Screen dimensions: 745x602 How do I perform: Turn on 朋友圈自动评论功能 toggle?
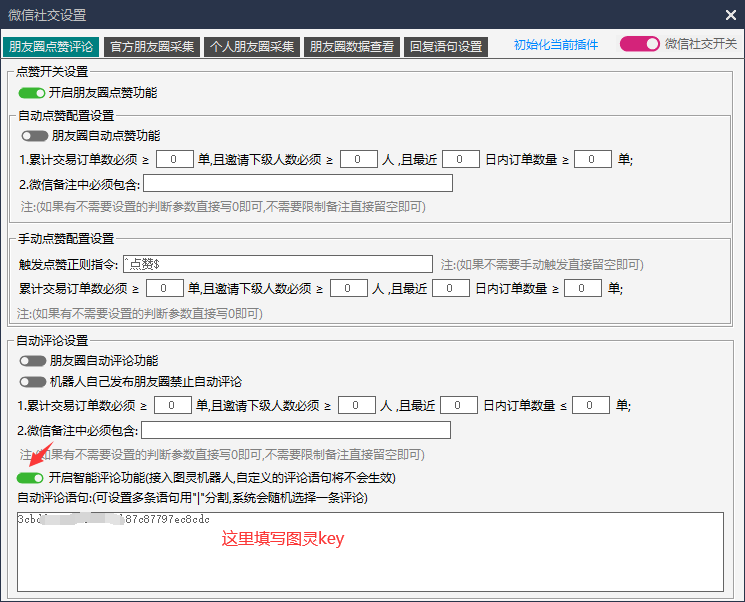tap(32, 361)
